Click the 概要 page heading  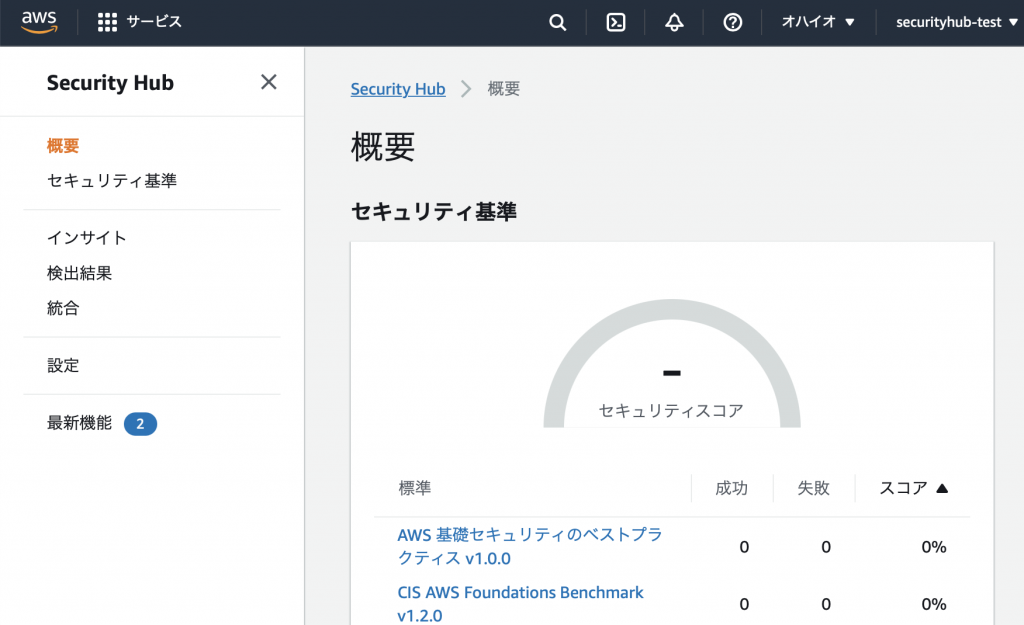[x=383, y=146]
